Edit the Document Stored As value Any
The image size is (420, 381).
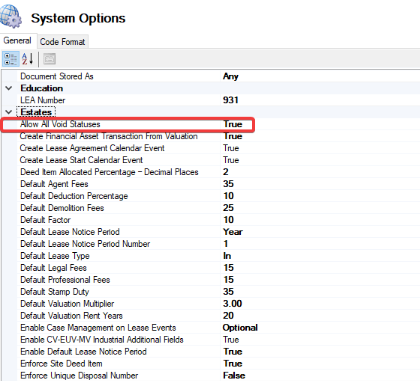231,76
